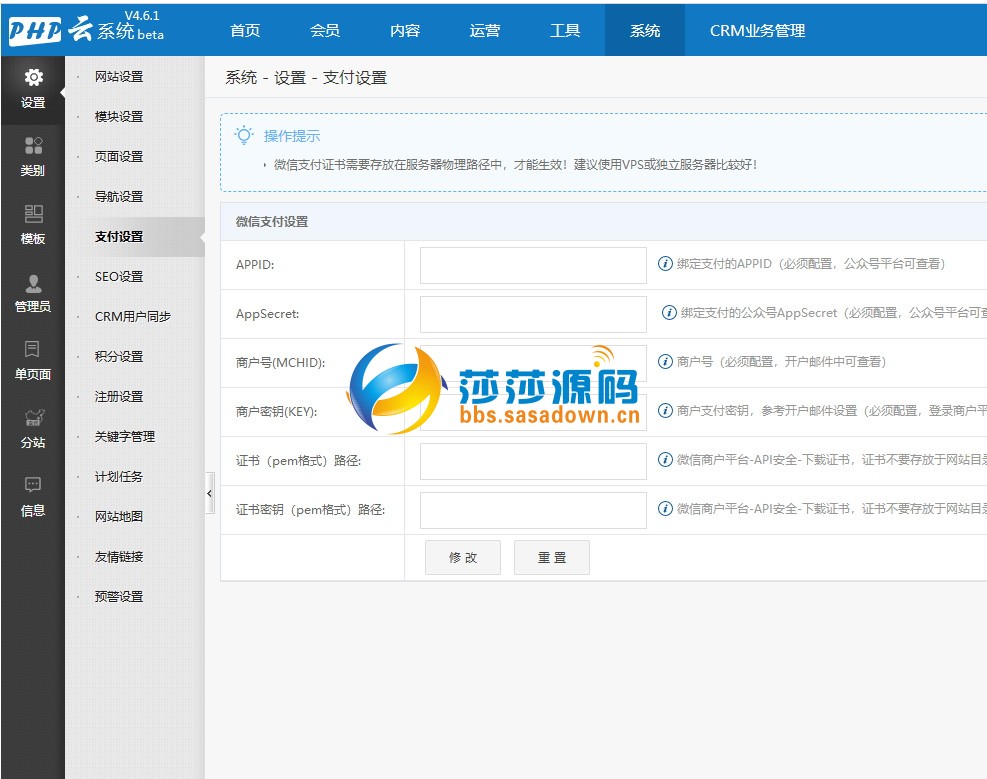
Task: Open 网站地图 in the submenu
Action: click(x=119, y=517)
